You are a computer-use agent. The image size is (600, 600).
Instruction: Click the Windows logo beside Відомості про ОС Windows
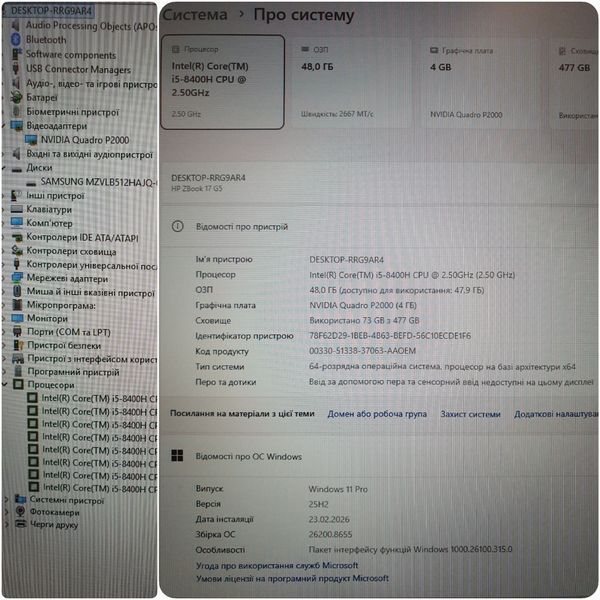pos(177,456)
